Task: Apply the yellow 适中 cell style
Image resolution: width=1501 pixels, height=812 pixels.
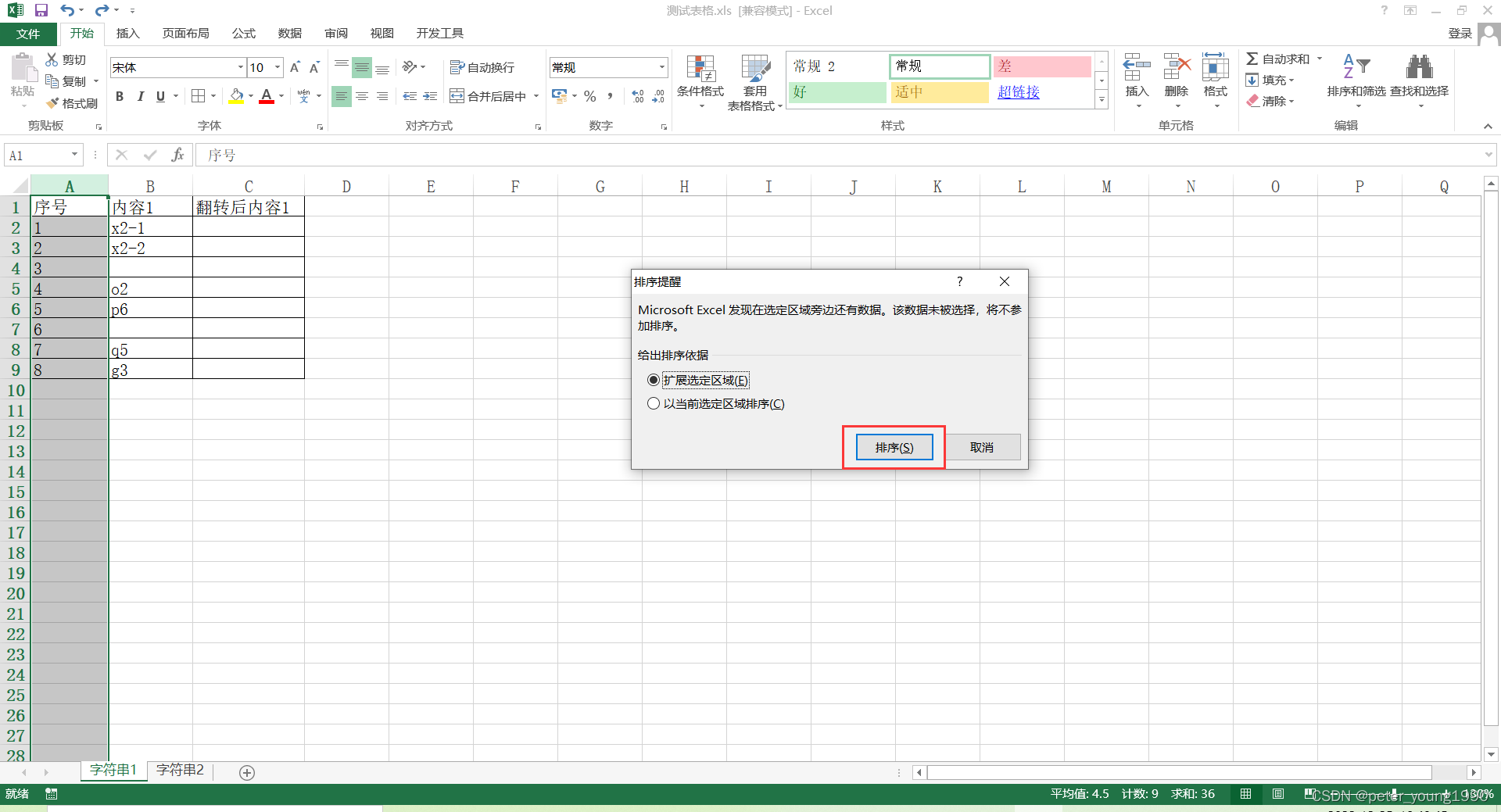Action: point(940,92)
